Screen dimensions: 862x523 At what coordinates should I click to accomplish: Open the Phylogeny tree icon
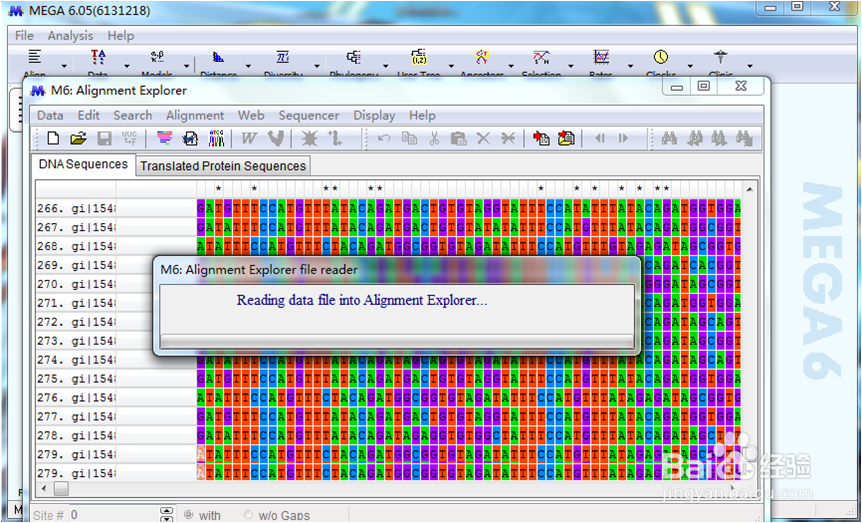coord(353,57)
